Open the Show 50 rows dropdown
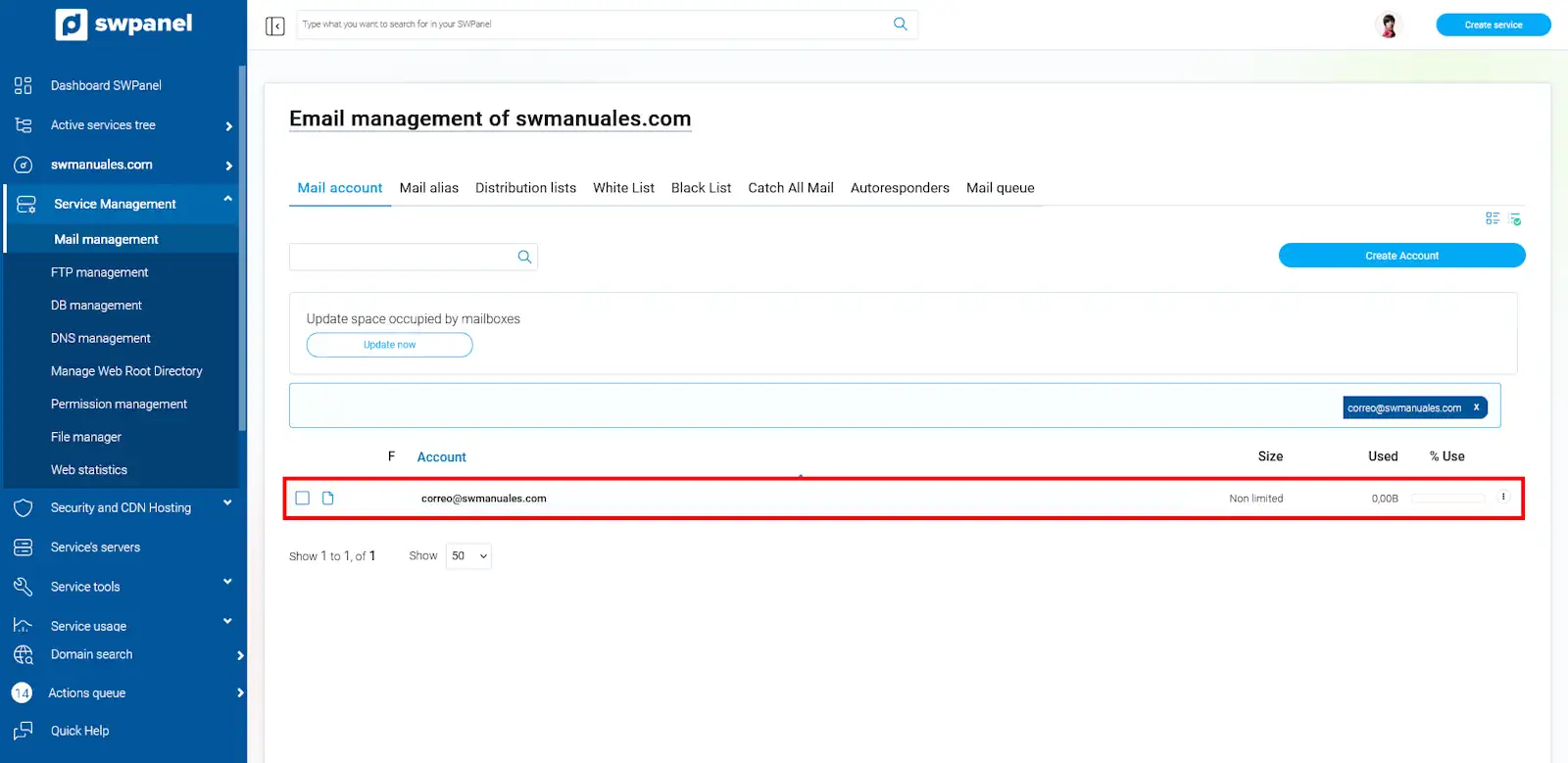 click(468, 555)
